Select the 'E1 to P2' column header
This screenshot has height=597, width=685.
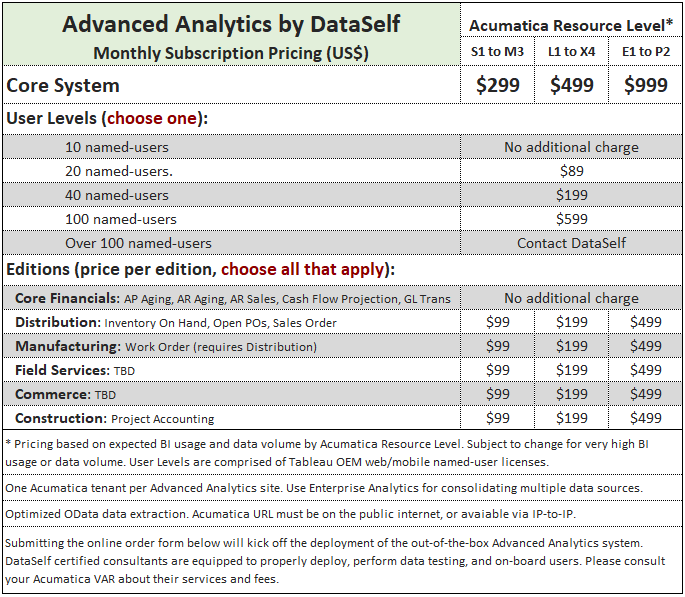pyautogui.click(x=646, y=52)
